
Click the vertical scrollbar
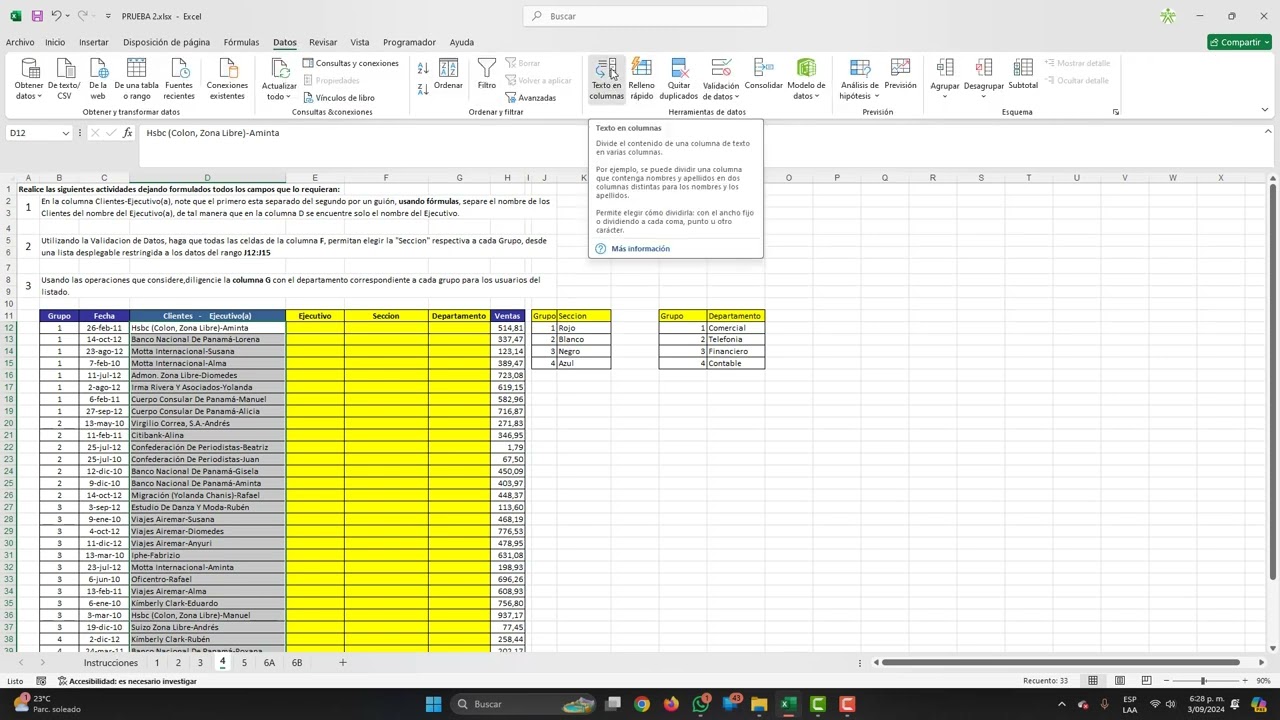pyautogui.click(x=1272, y=380)
